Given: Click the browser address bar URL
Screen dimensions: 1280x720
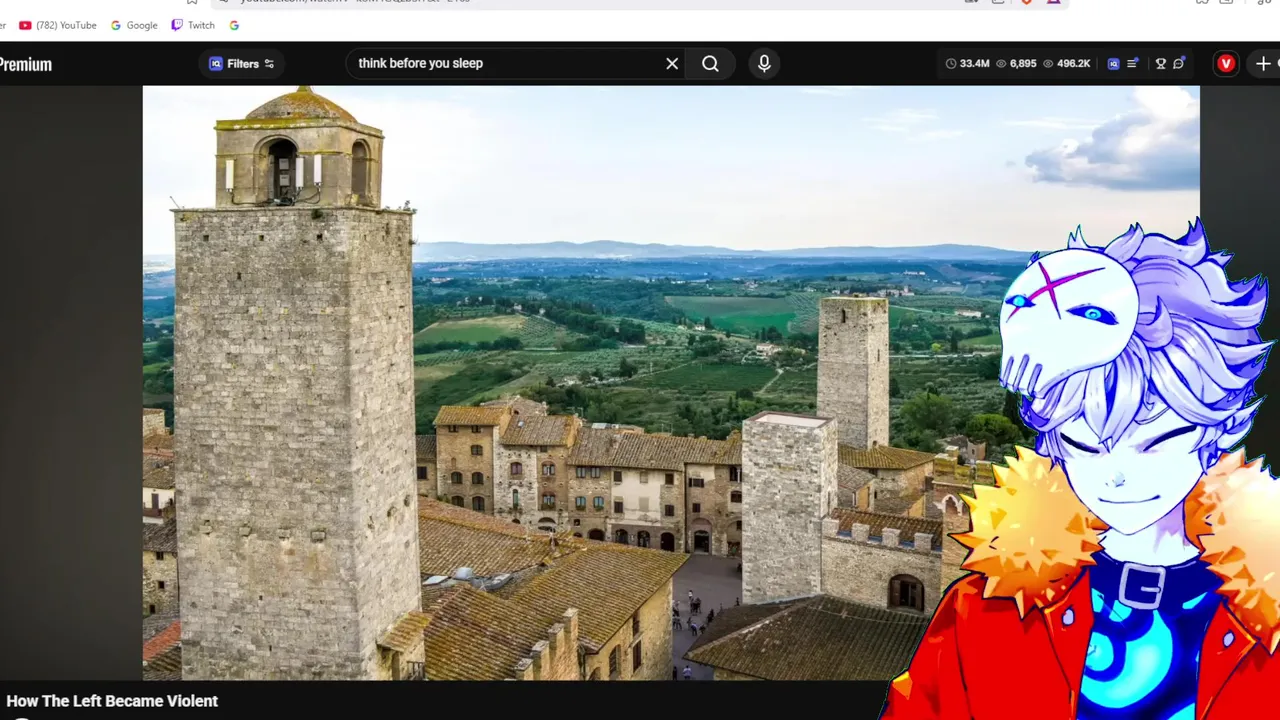Looking at the screenshot, I should [x=355, y=2].
